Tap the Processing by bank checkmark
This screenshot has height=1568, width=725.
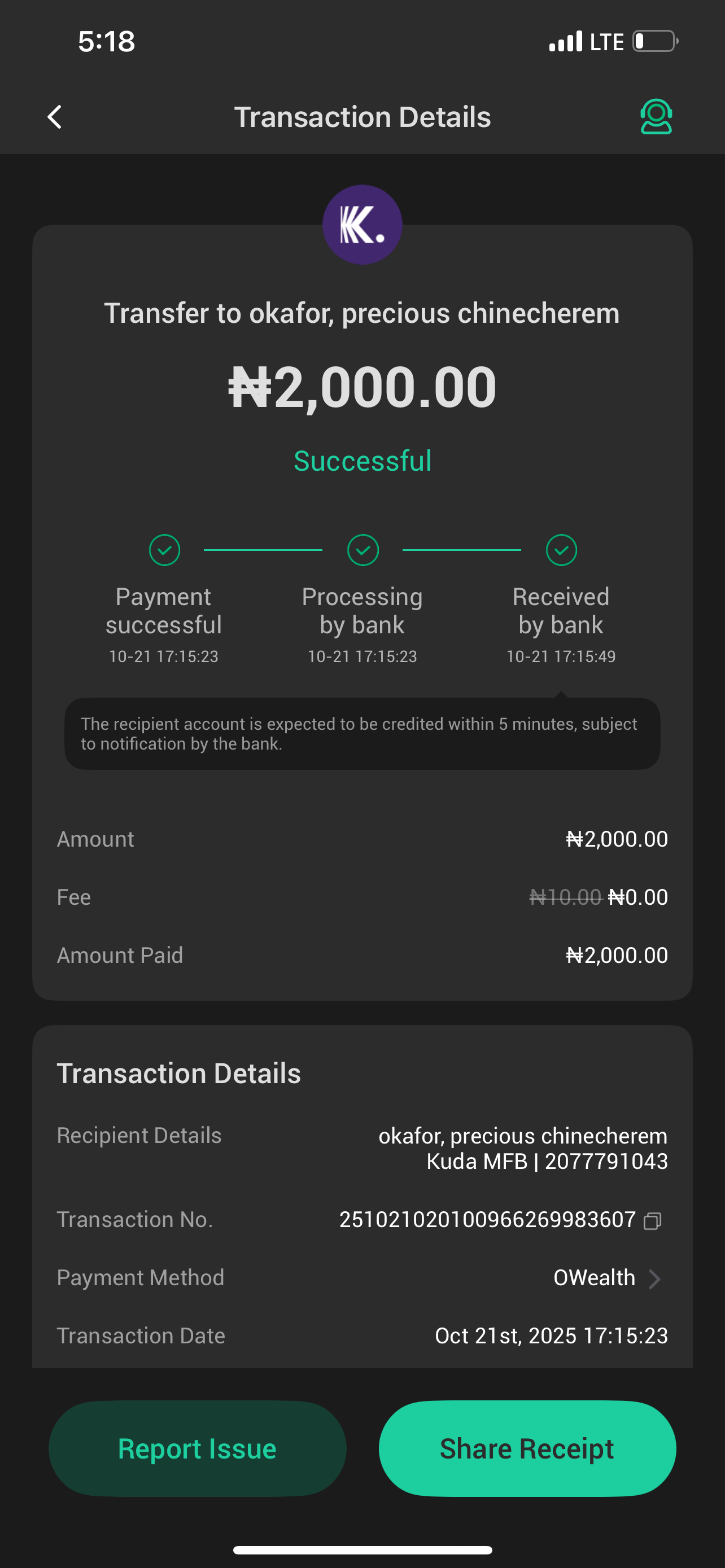click(363, 550)
